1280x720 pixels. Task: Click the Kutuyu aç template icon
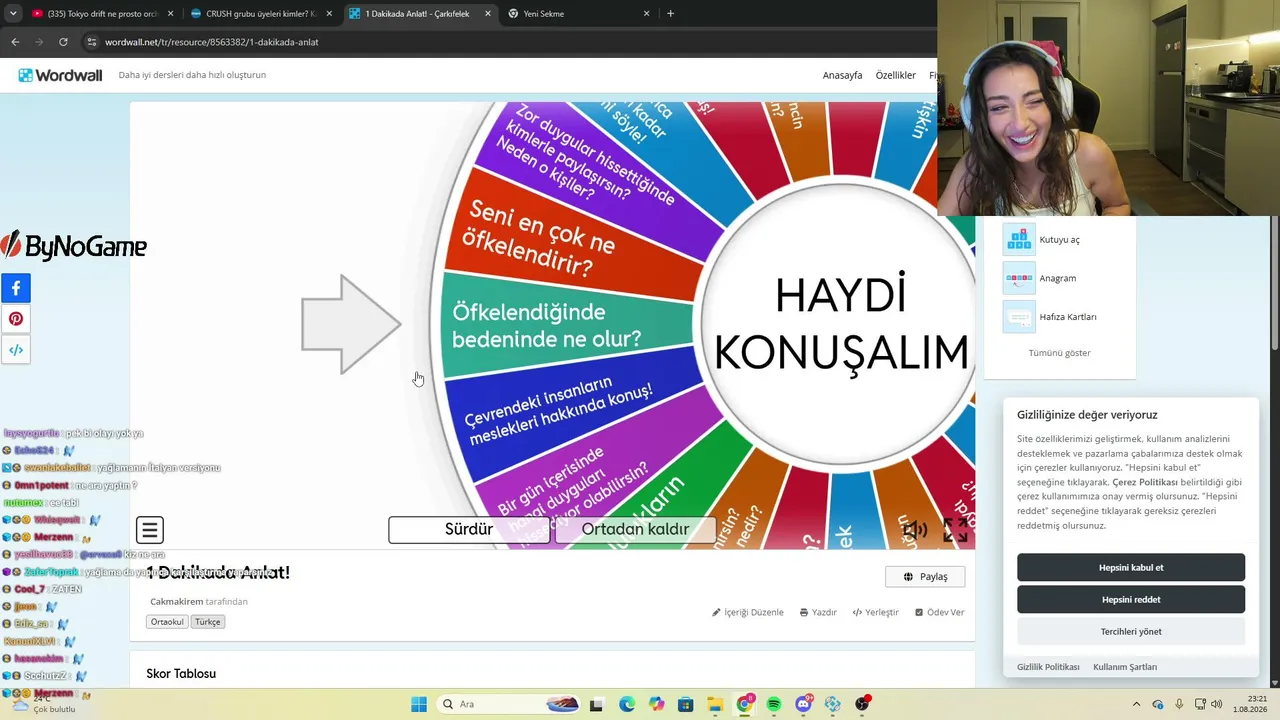[1019, 239]
